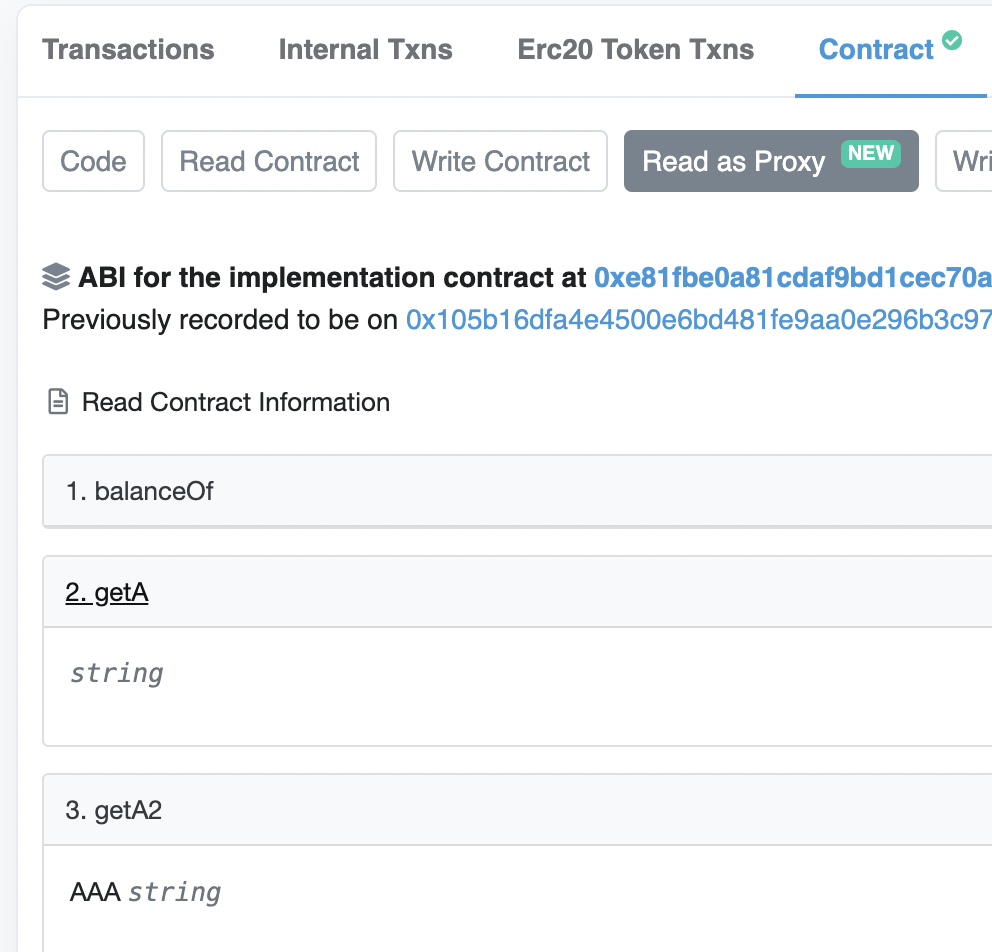This screenshot has height=952, width=992.
Task: Click the NEW badge on Read as Proxy
Action: (x=871, y=153)
